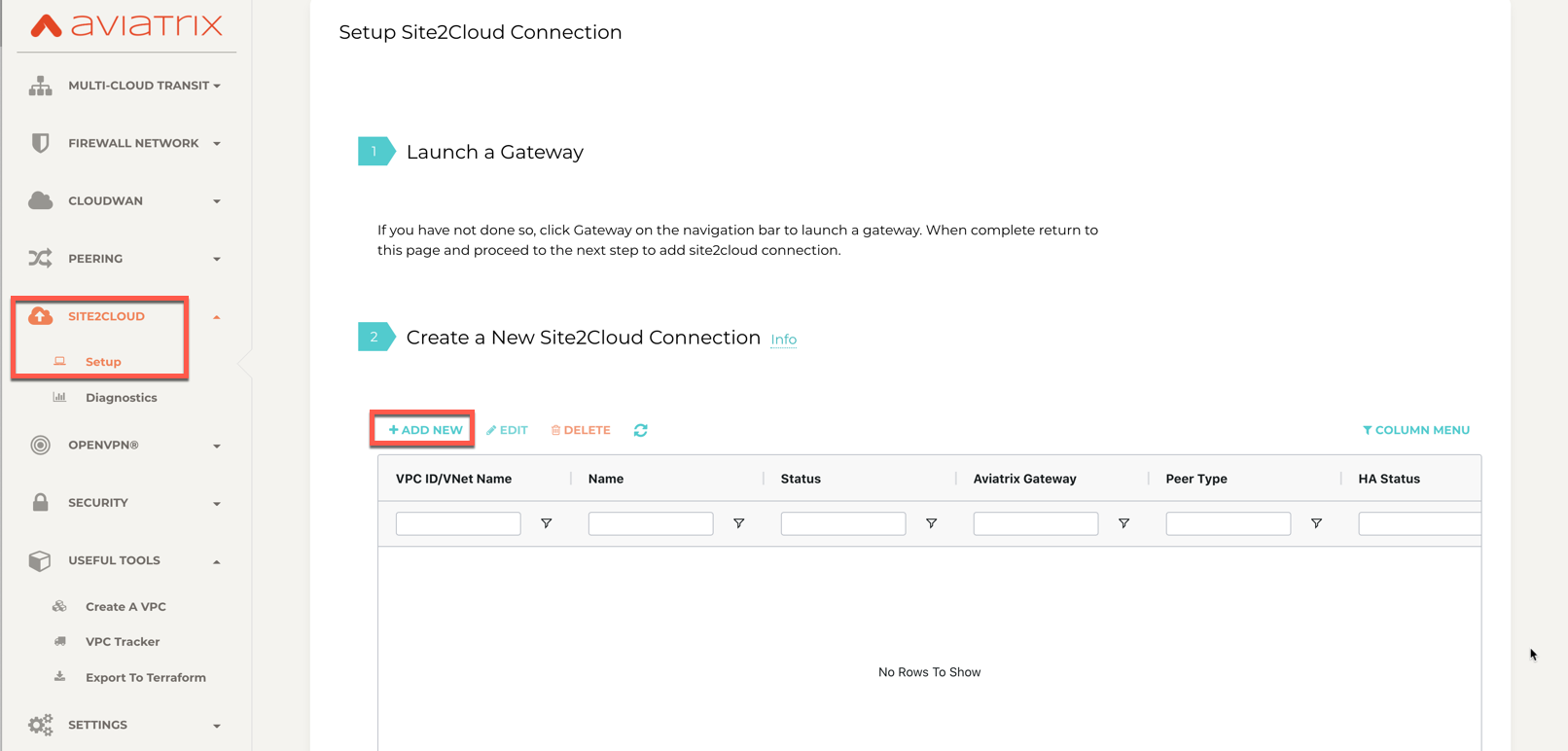Image resolution: width=1568 pixels, height=751 pixels.
Task: Click the Multi-Cloud Transit network icon
Action: [40, 85]
